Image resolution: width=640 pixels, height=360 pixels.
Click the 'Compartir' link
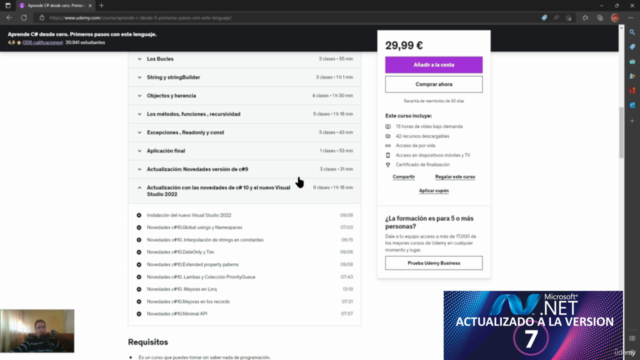404,177
